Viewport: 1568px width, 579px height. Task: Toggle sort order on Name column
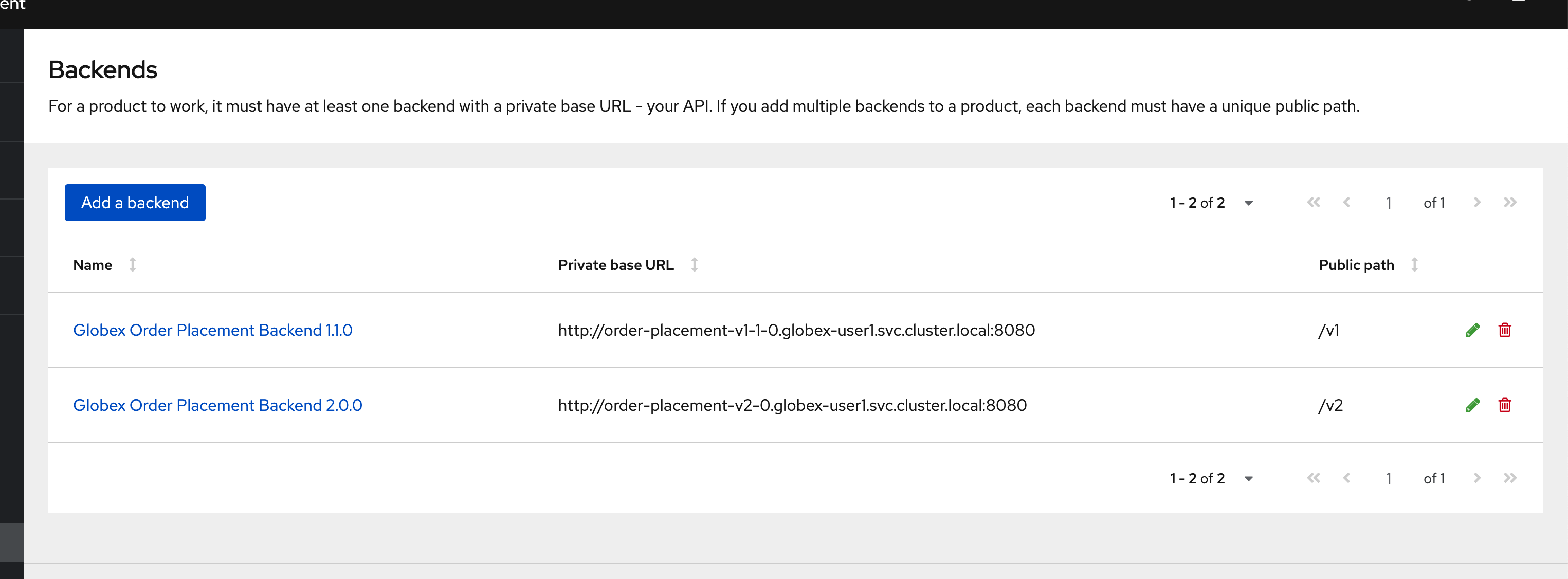click(x=133, y=264)
